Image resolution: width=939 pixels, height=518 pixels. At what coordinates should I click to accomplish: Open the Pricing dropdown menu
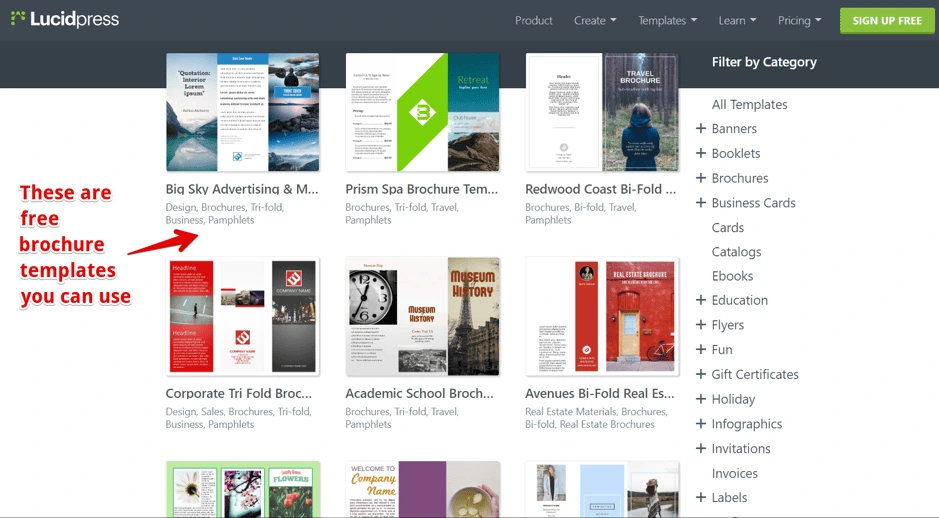(x=799, y=20)
